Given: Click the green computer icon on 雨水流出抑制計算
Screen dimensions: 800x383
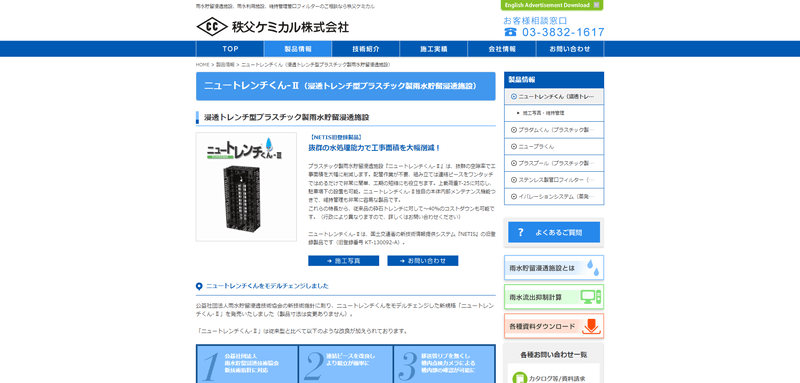Looking at the screenshot, I should [591, 297].
